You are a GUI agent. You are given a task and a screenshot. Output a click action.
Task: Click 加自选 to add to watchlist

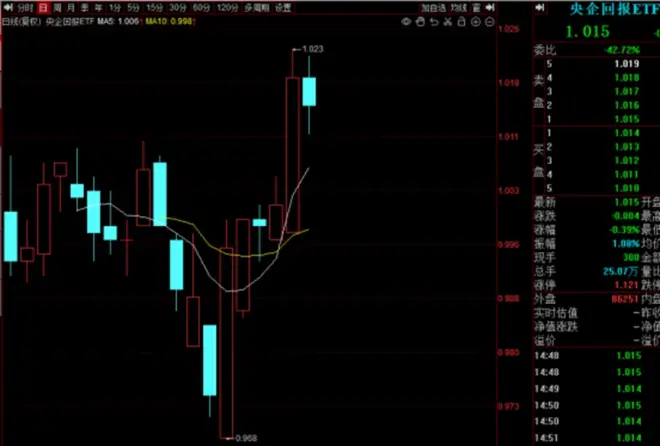(x=433, y=7)
